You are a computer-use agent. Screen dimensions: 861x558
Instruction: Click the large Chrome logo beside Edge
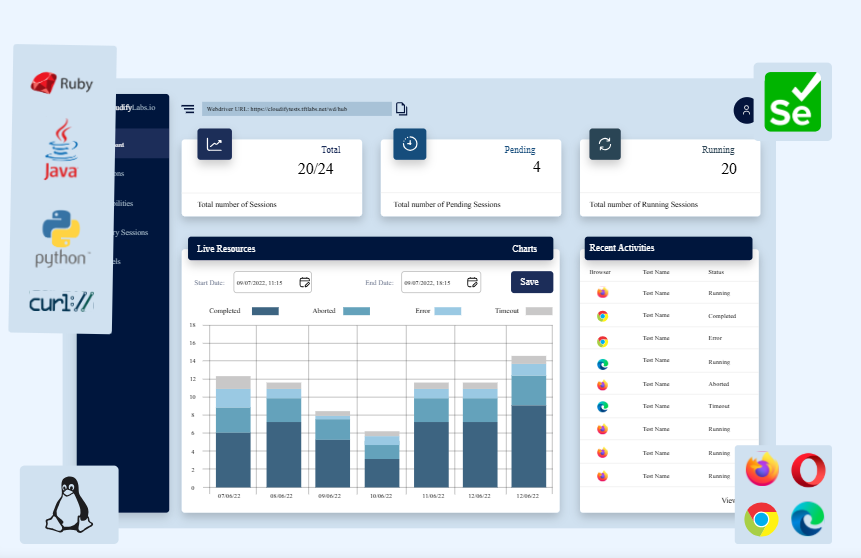[761, 519]
